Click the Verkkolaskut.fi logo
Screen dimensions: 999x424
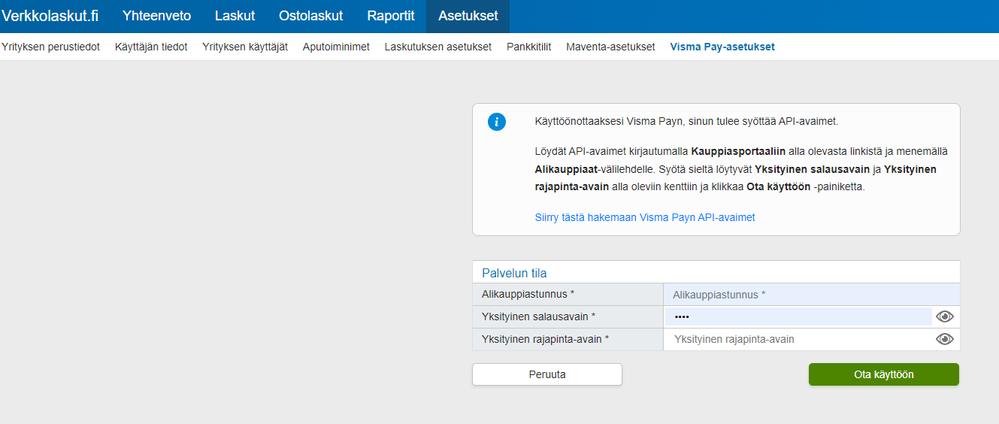click(50, 16)
